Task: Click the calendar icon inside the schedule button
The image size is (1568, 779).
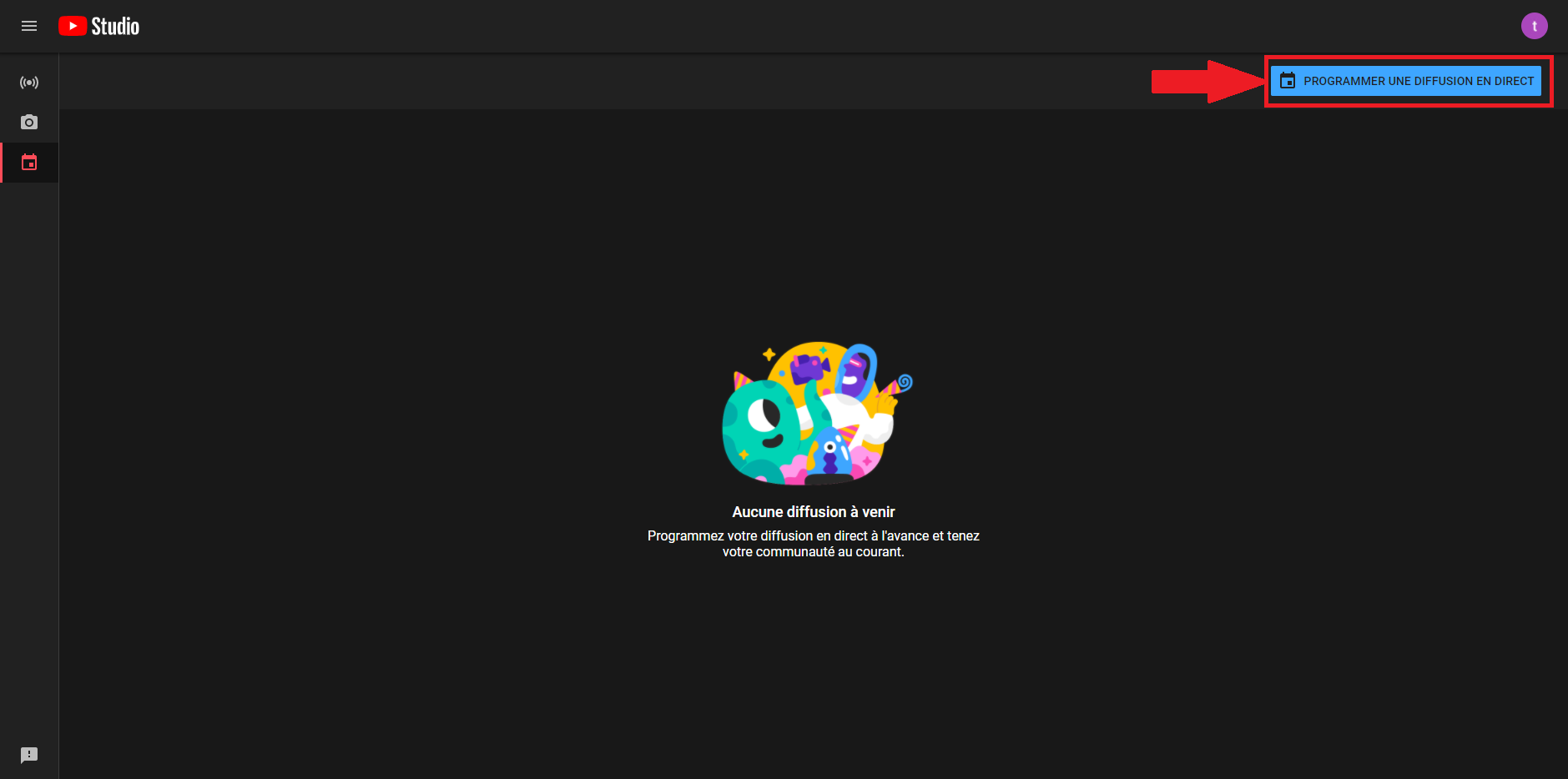Action: (1288, 81)
